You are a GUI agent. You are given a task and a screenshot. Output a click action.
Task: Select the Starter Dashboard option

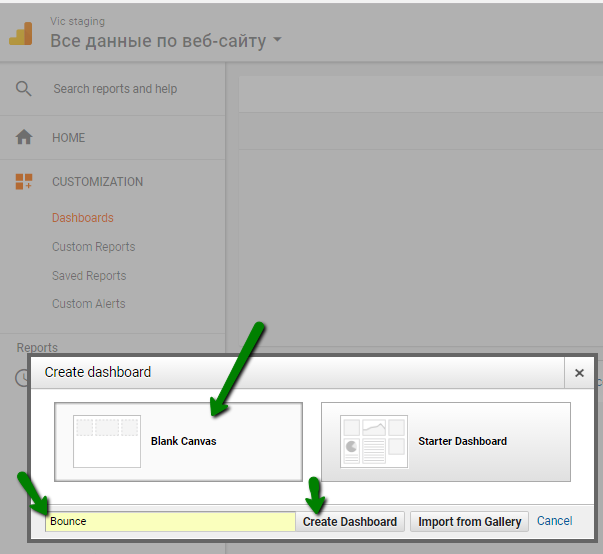446,442
